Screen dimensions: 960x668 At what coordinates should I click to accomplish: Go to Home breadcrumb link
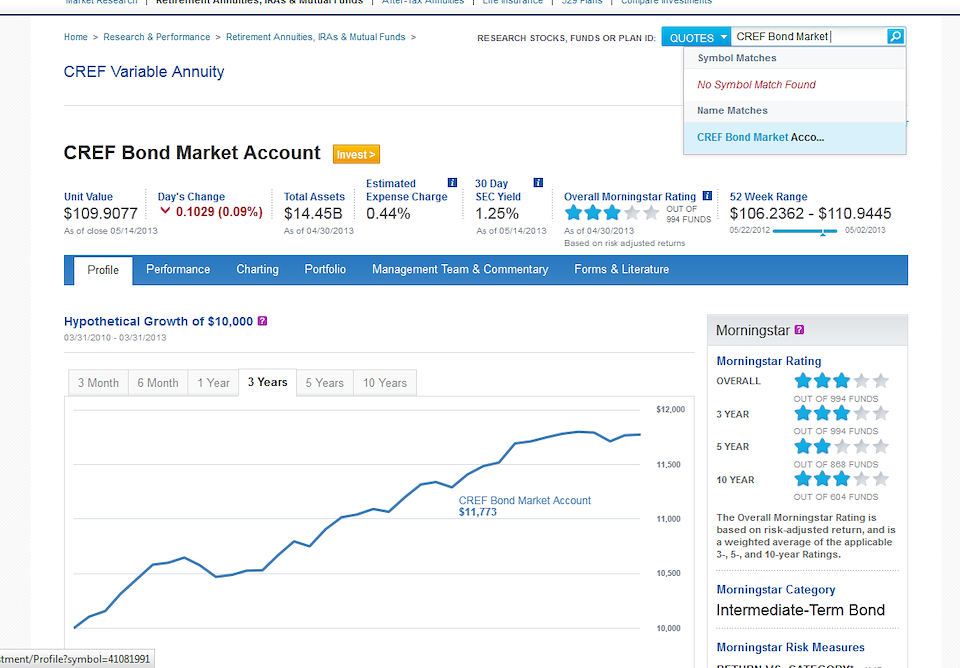pyautogui.click(x=75, y=37)
